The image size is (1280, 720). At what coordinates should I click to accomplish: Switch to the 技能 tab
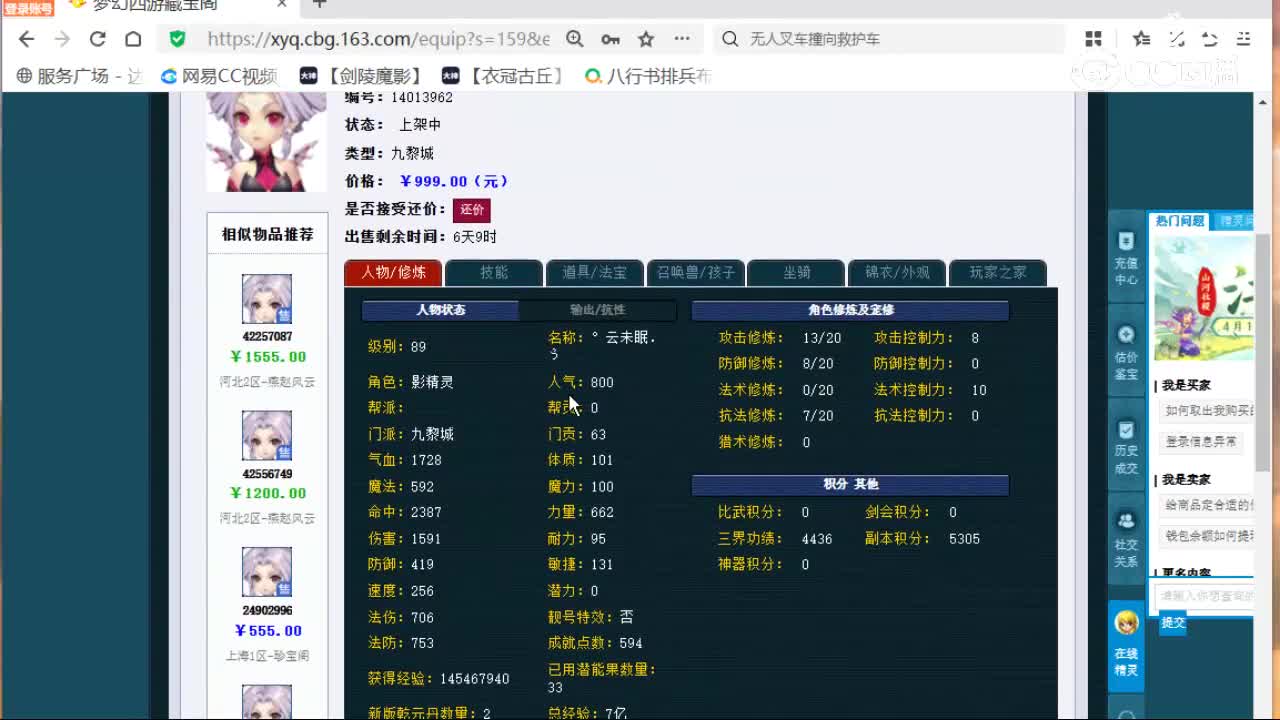(494, 272)
